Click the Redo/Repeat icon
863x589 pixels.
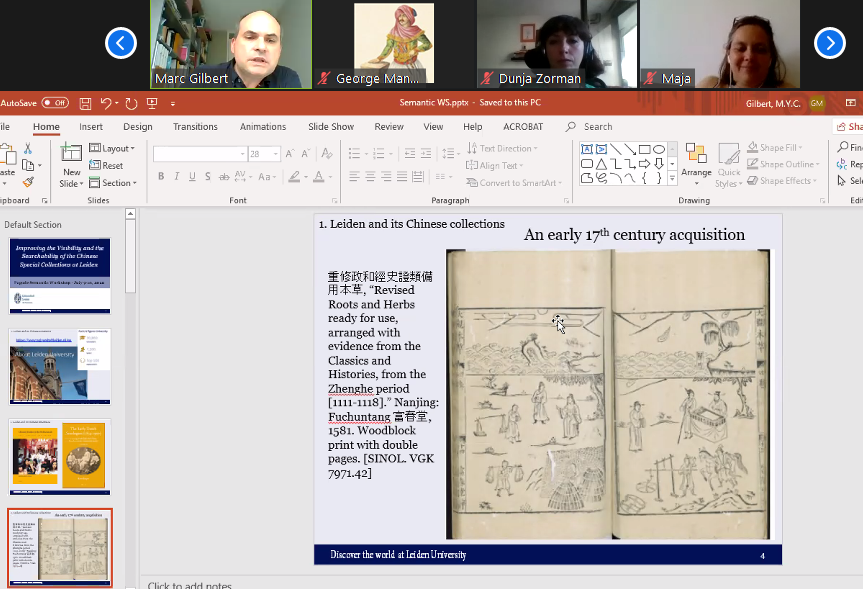click(131, 103)
